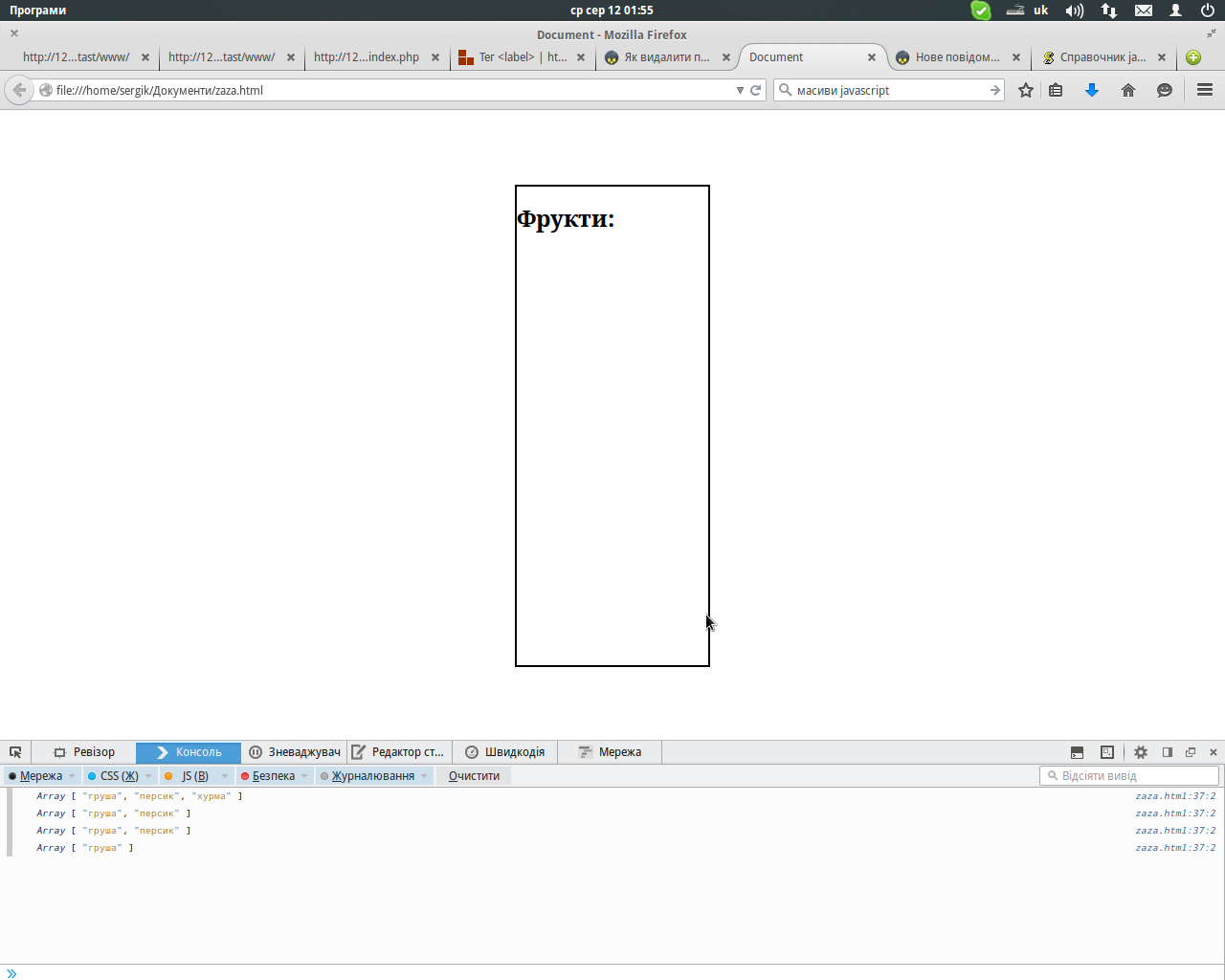Expand the CSS filter dropdown arrow

pyautogui.click(x=148, y=776)
